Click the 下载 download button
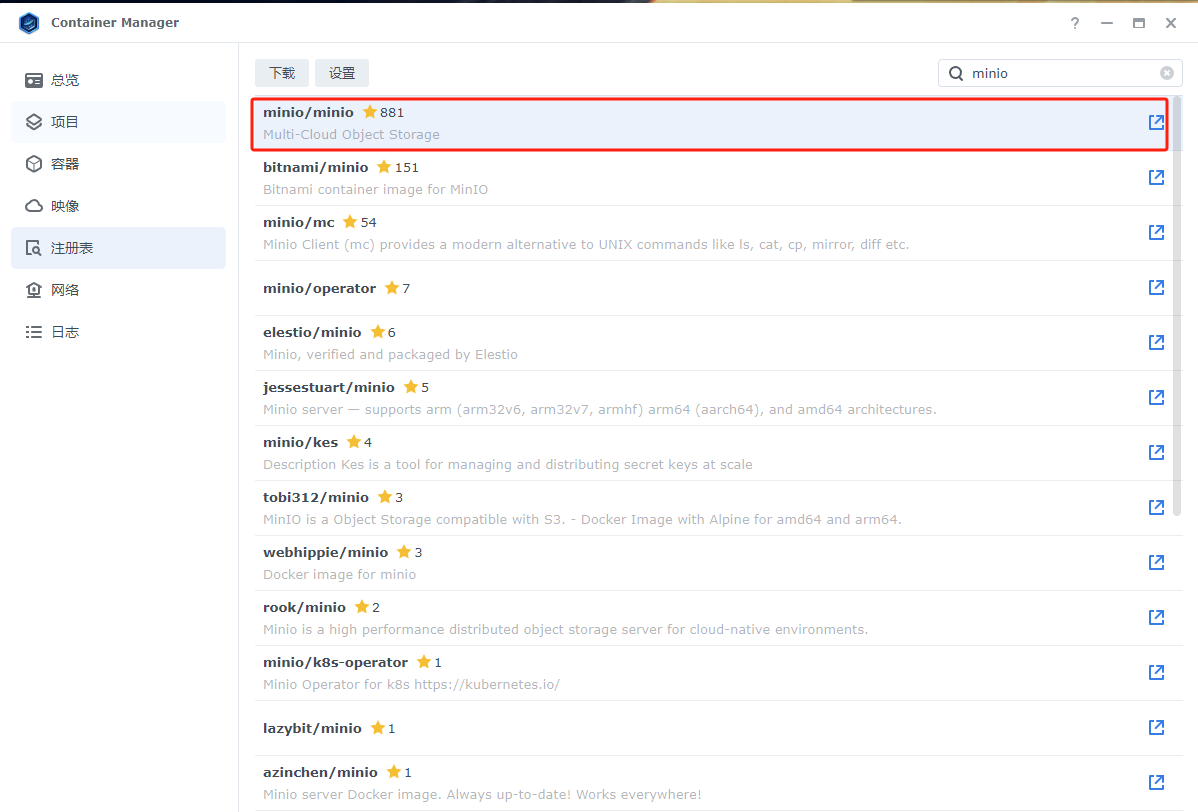Screen dimensions: 1198x812 tap(282, 73)
